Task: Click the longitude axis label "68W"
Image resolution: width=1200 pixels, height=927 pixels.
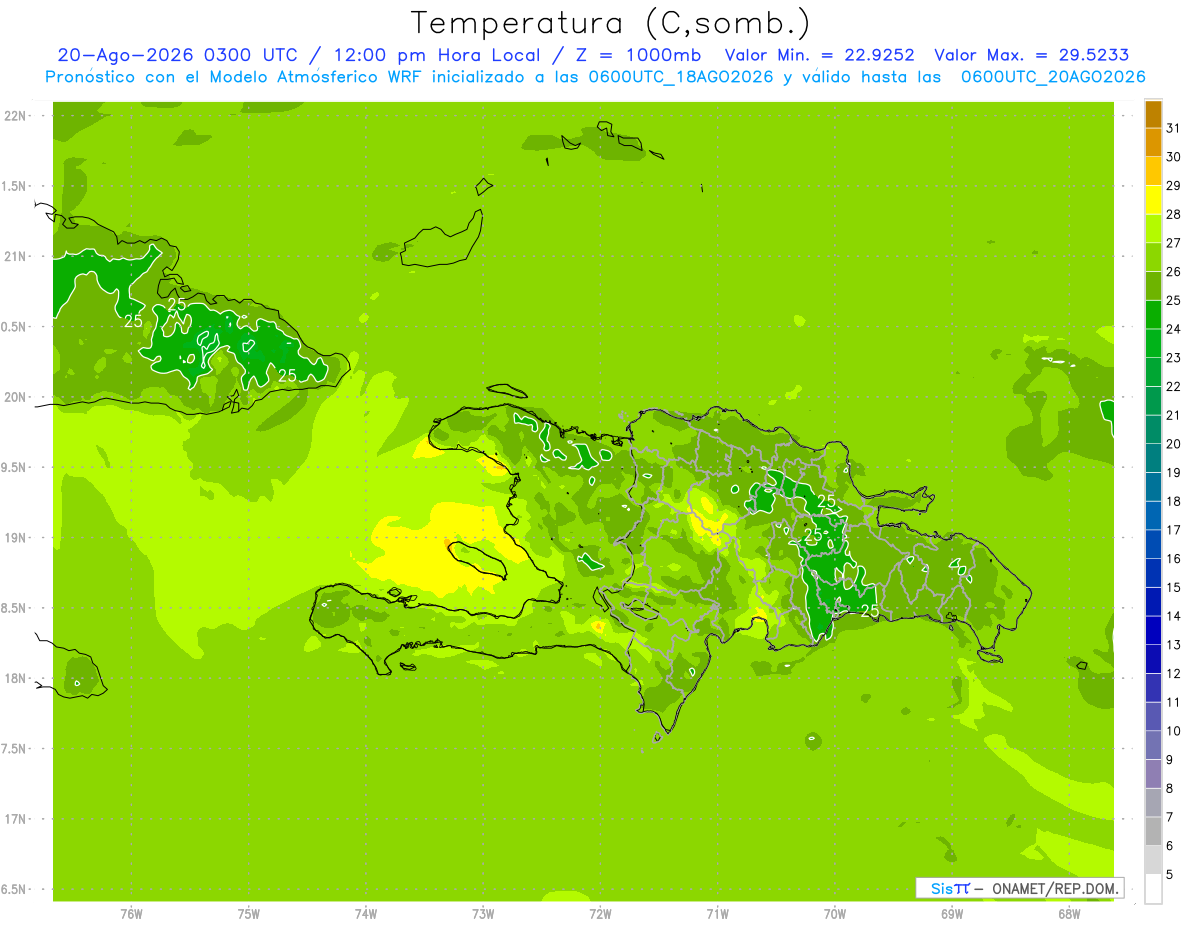Action: [x=1069, y=914]
